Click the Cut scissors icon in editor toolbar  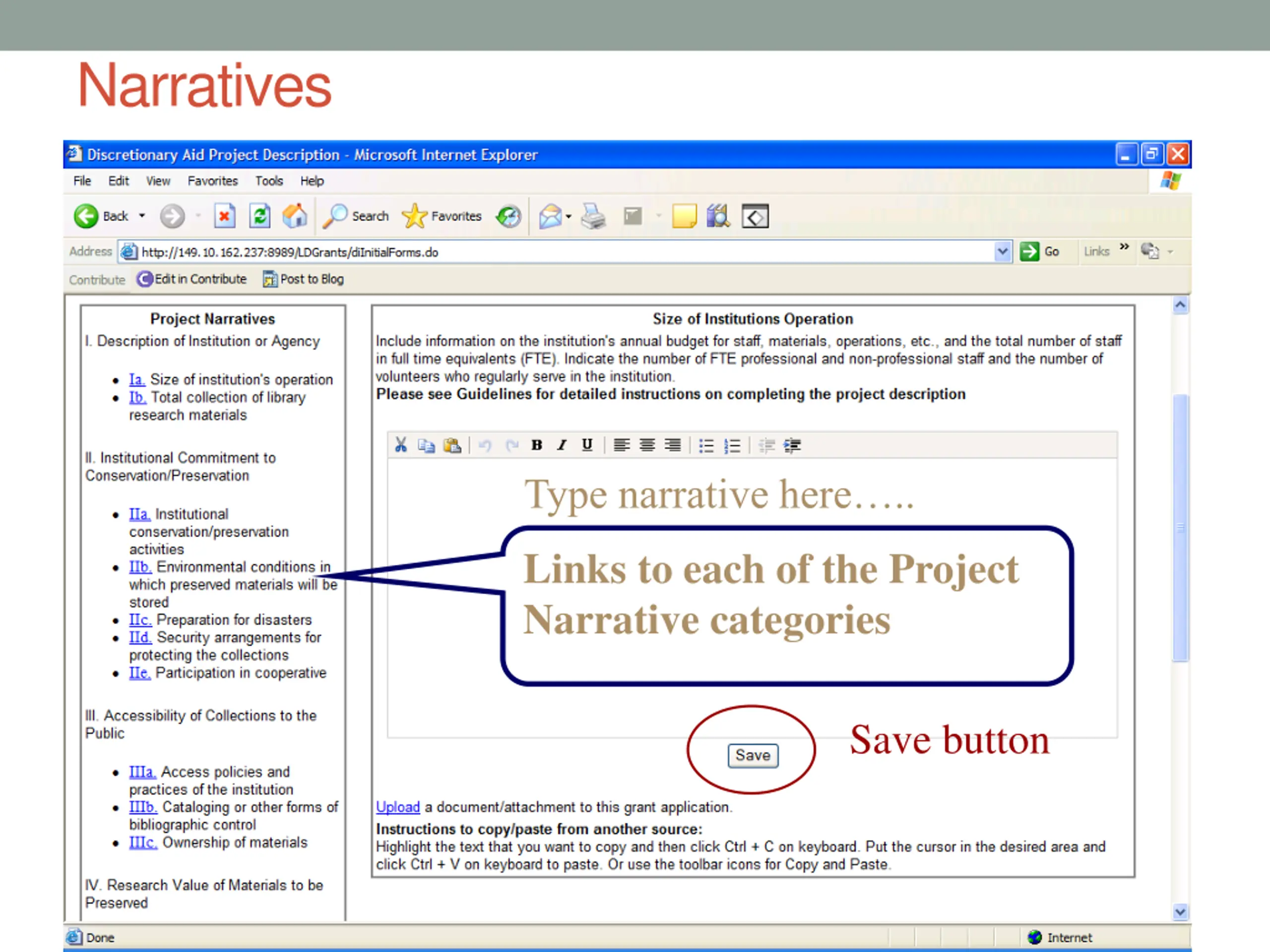401,445
